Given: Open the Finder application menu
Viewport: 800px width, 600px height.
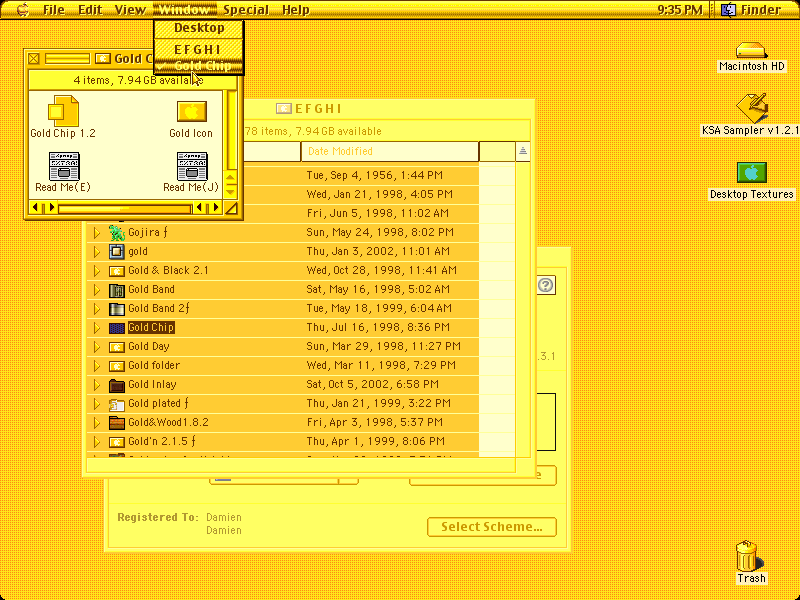Looking at the screenshot, I should pyautogui.click(x=752, y=10).
